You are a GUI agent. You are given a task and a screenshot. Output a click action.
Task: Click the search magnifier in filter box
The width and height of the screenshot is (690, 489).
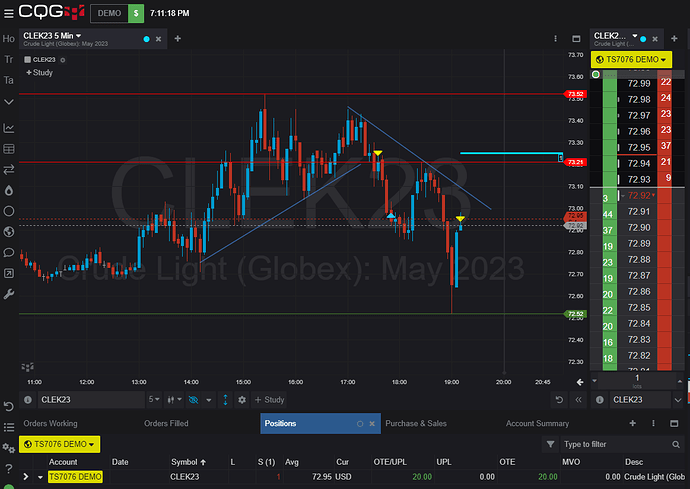tap(676, 445)
